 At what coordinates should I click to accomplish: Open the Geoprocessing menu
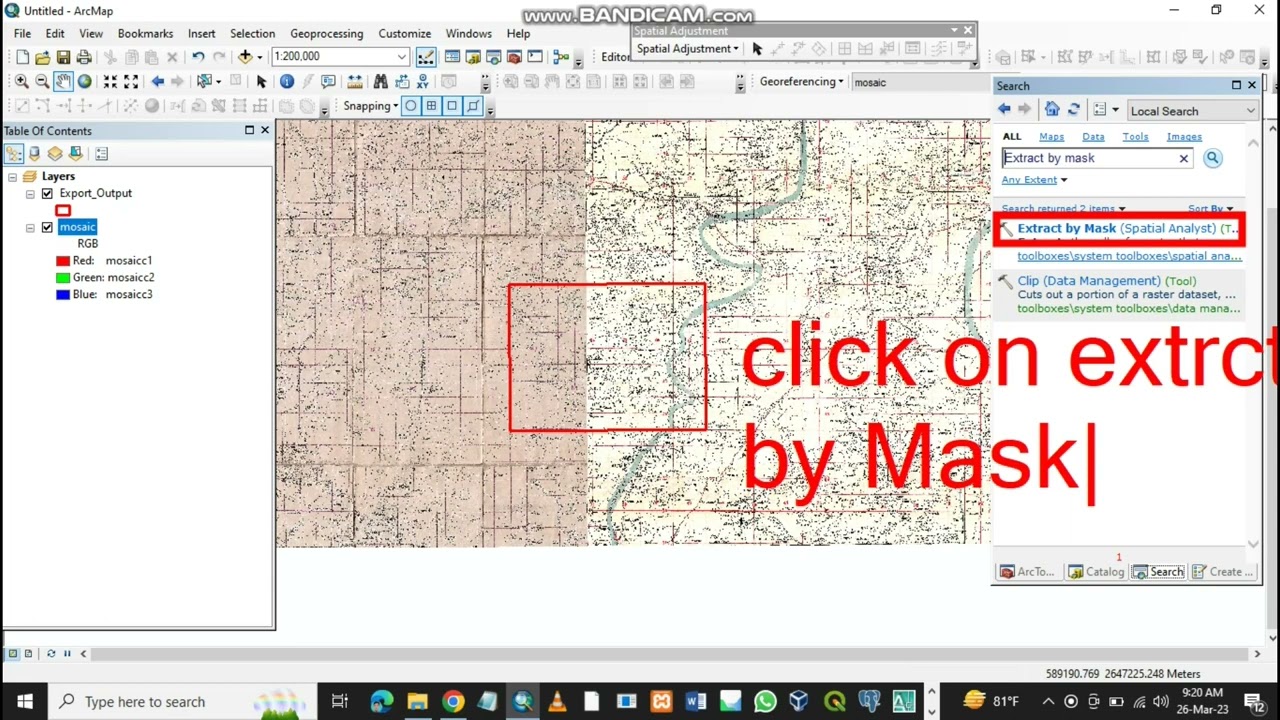326,33
